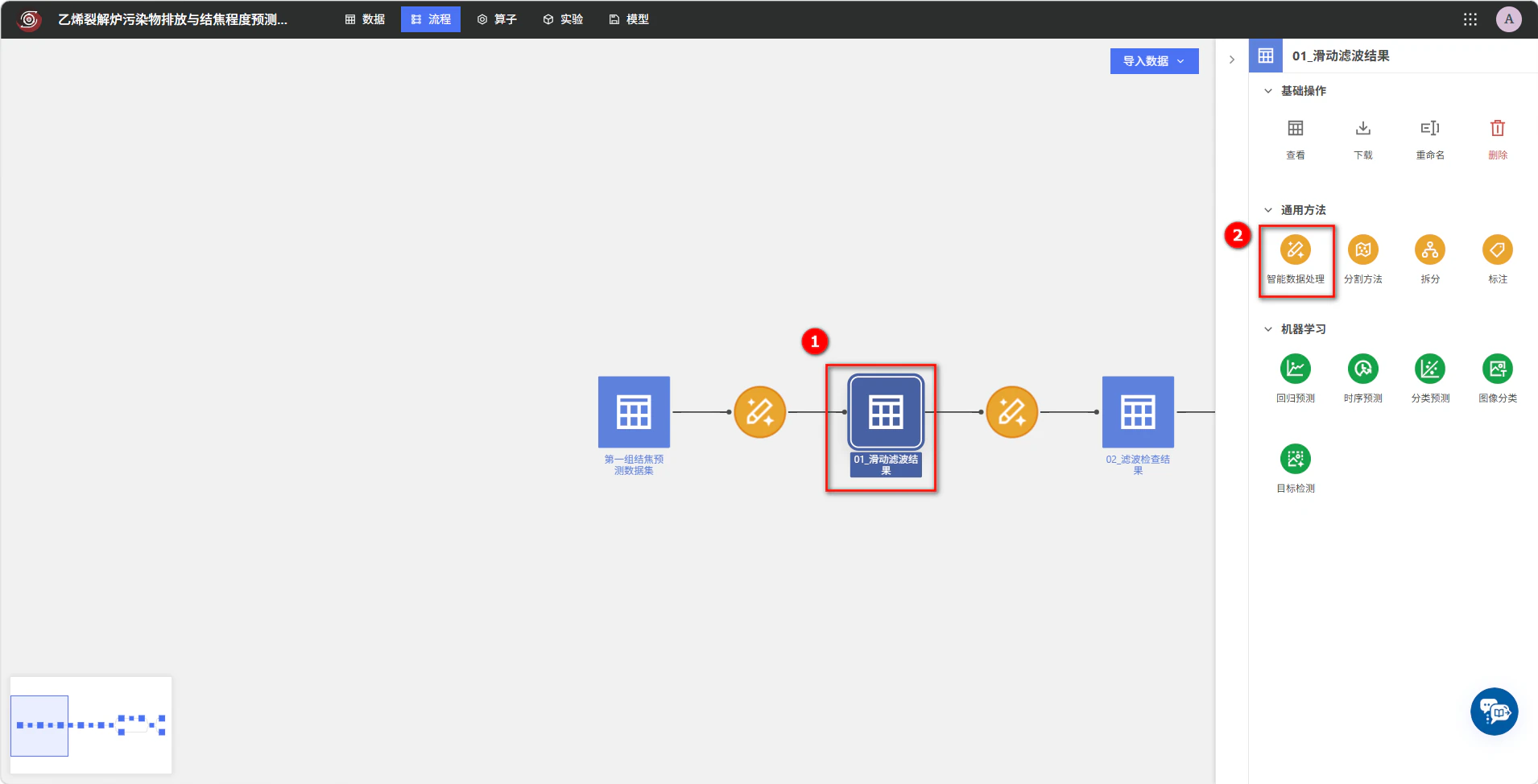The image size is (1538, 784).
Task: Open the apps grid menu icon
Action: (x=1470, y=19)
